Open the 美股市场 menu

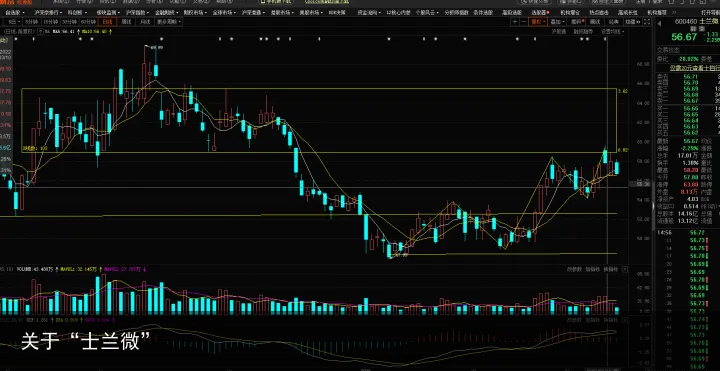(x=311, y=12)
